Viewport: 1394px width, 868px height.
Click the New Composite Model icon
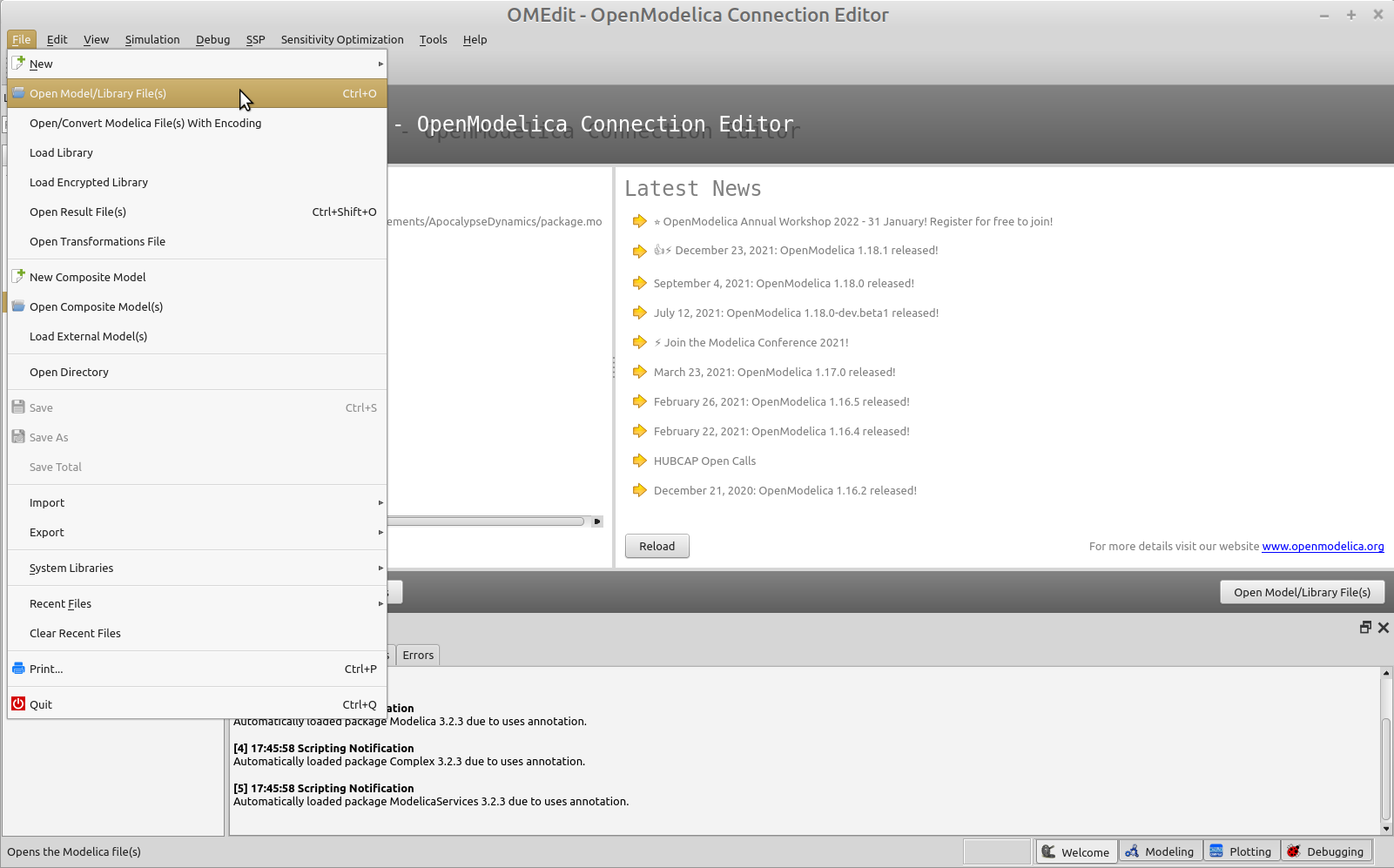coord(18,276)
